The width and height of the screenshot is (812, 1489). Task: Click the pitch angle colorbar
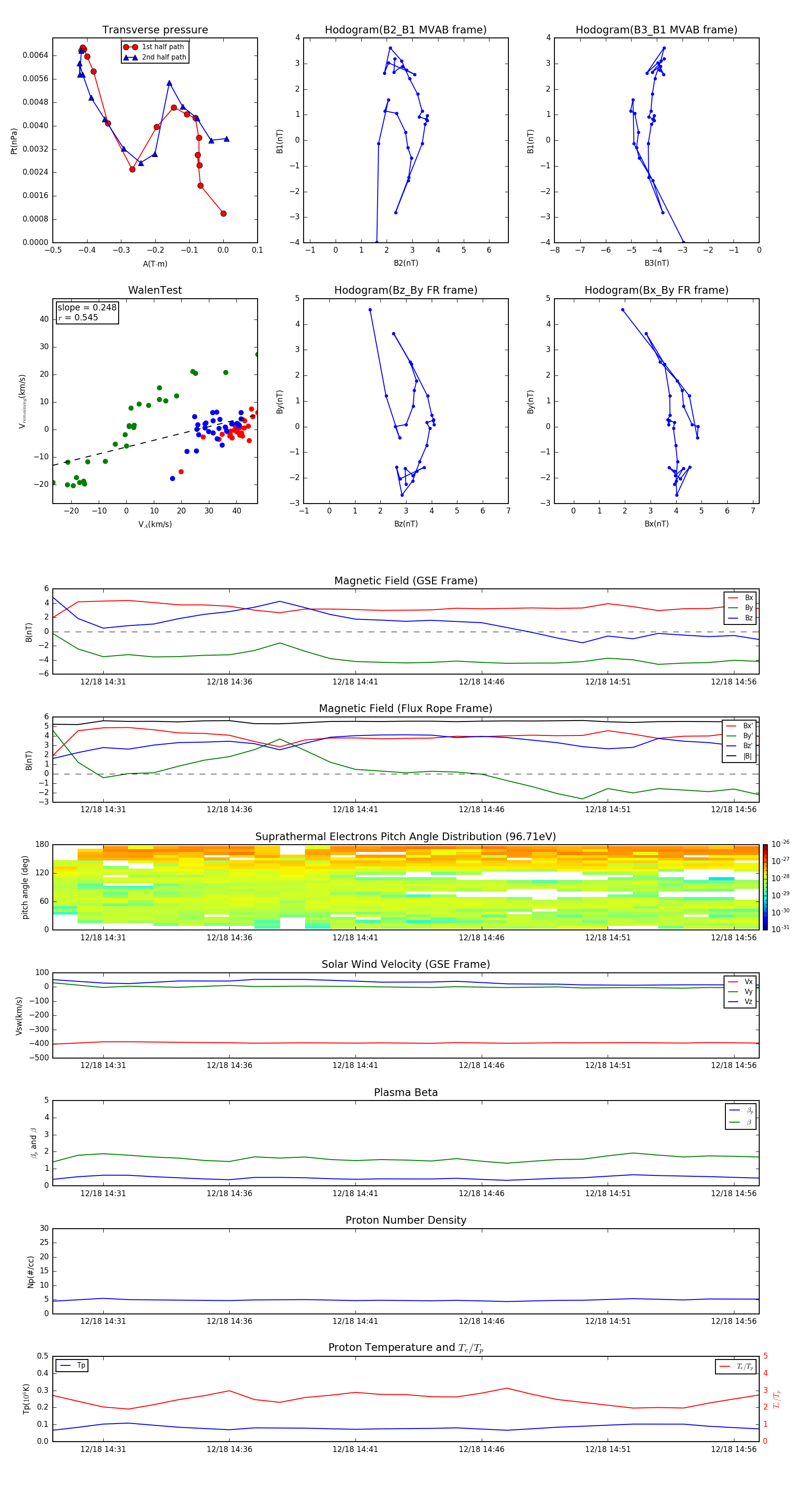point(765,887)
